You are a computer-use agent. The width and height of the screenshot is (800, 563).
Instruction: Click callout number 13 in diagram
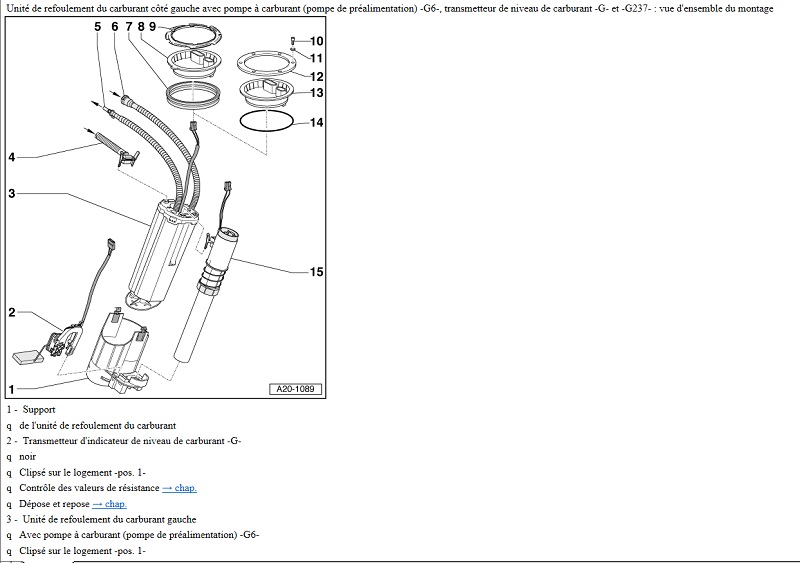[x=316, y=93]
